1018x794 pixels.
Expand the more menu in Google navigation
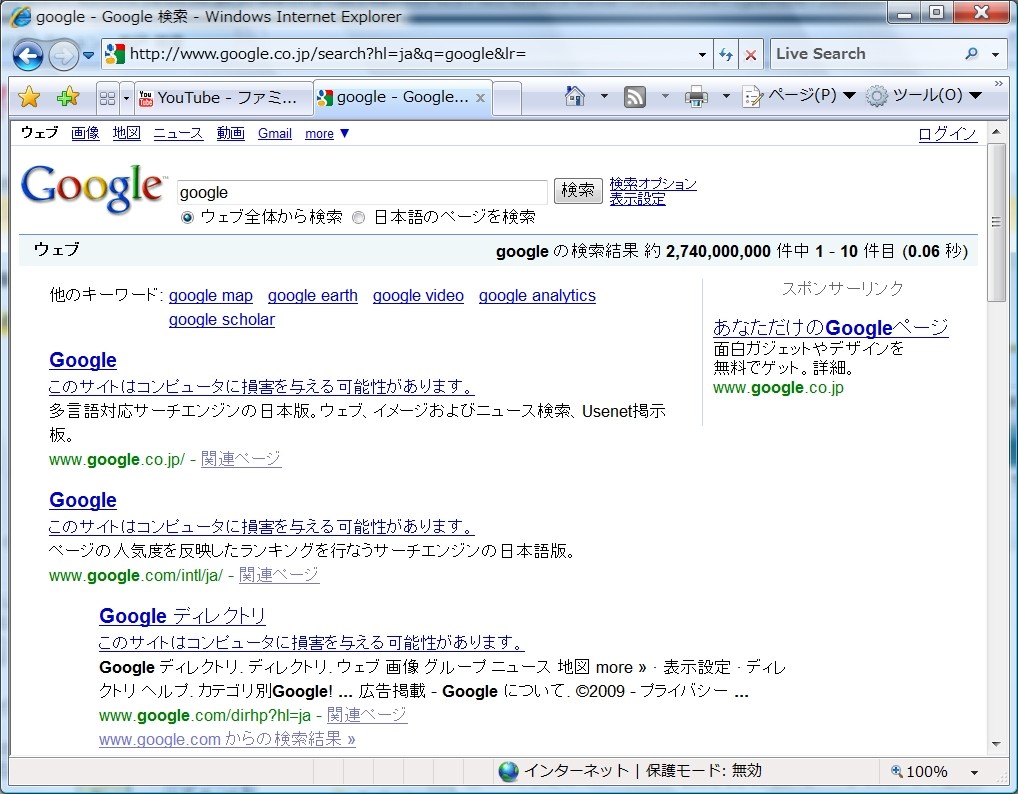327,133
